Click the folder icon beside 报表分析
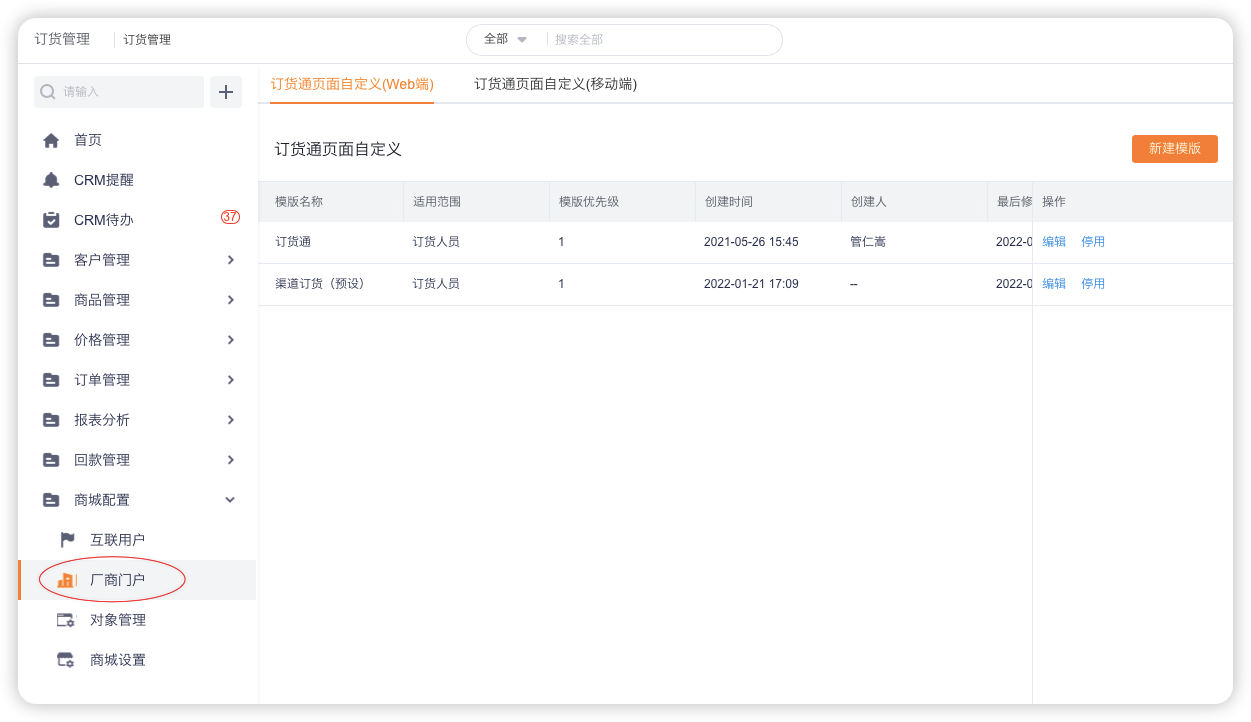This screenshot has height=722, width=1251. point(51,420)
